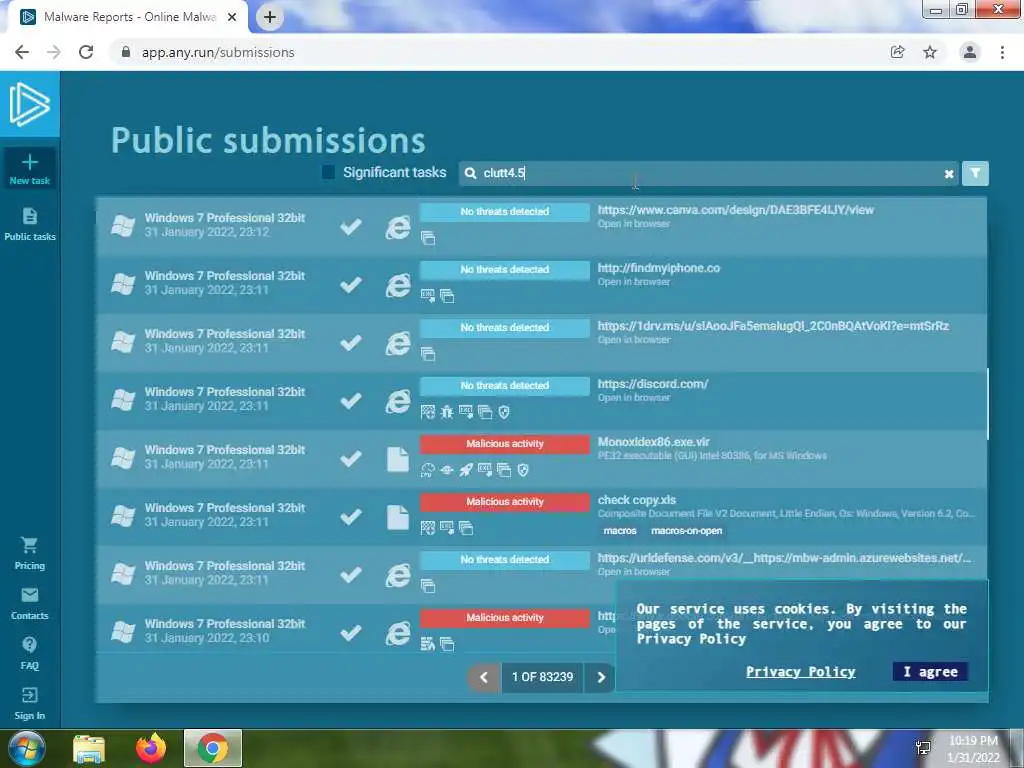Click No threats detected badge for discord.com

[505, 386]
